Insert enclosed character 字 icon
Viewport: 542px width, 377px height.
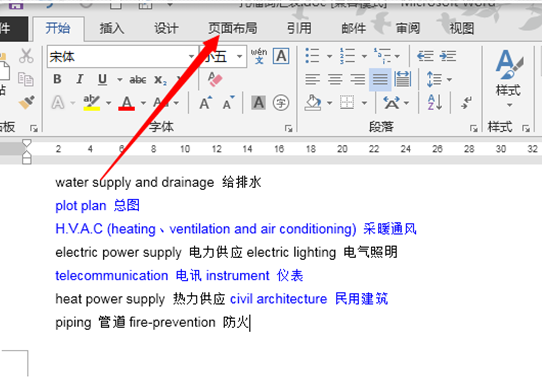coord(281,103)
